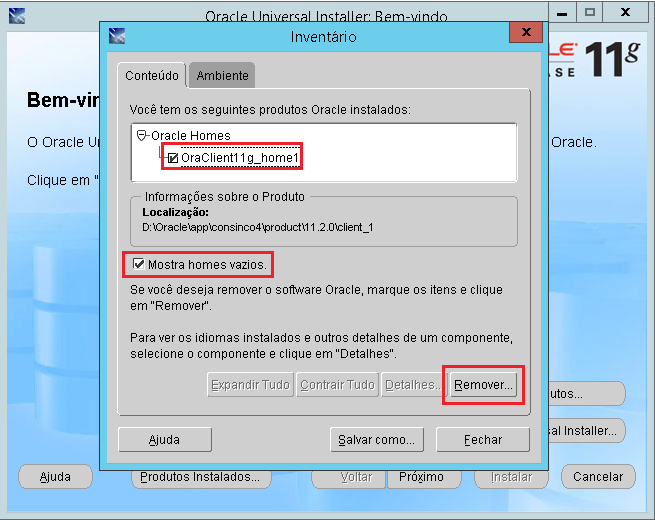Maximize the Oracle Universal Installer window

pyautogui.click(x=590, y=13)
